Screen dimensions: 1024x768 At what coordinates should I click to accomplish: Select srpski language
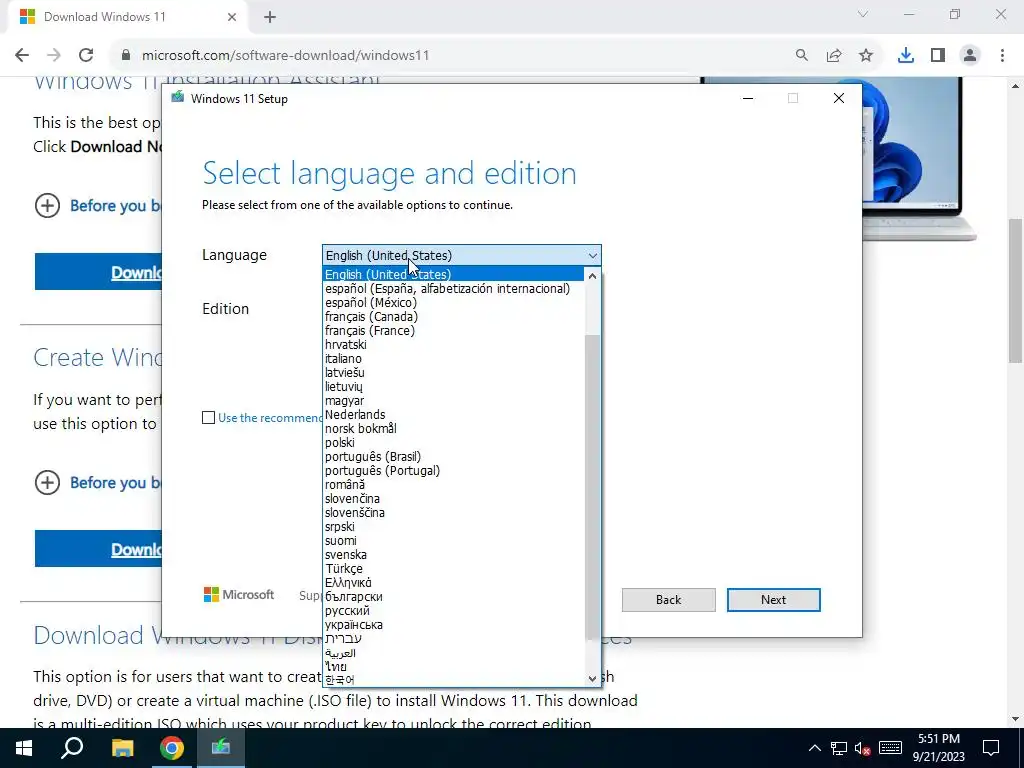click(453, 526)
